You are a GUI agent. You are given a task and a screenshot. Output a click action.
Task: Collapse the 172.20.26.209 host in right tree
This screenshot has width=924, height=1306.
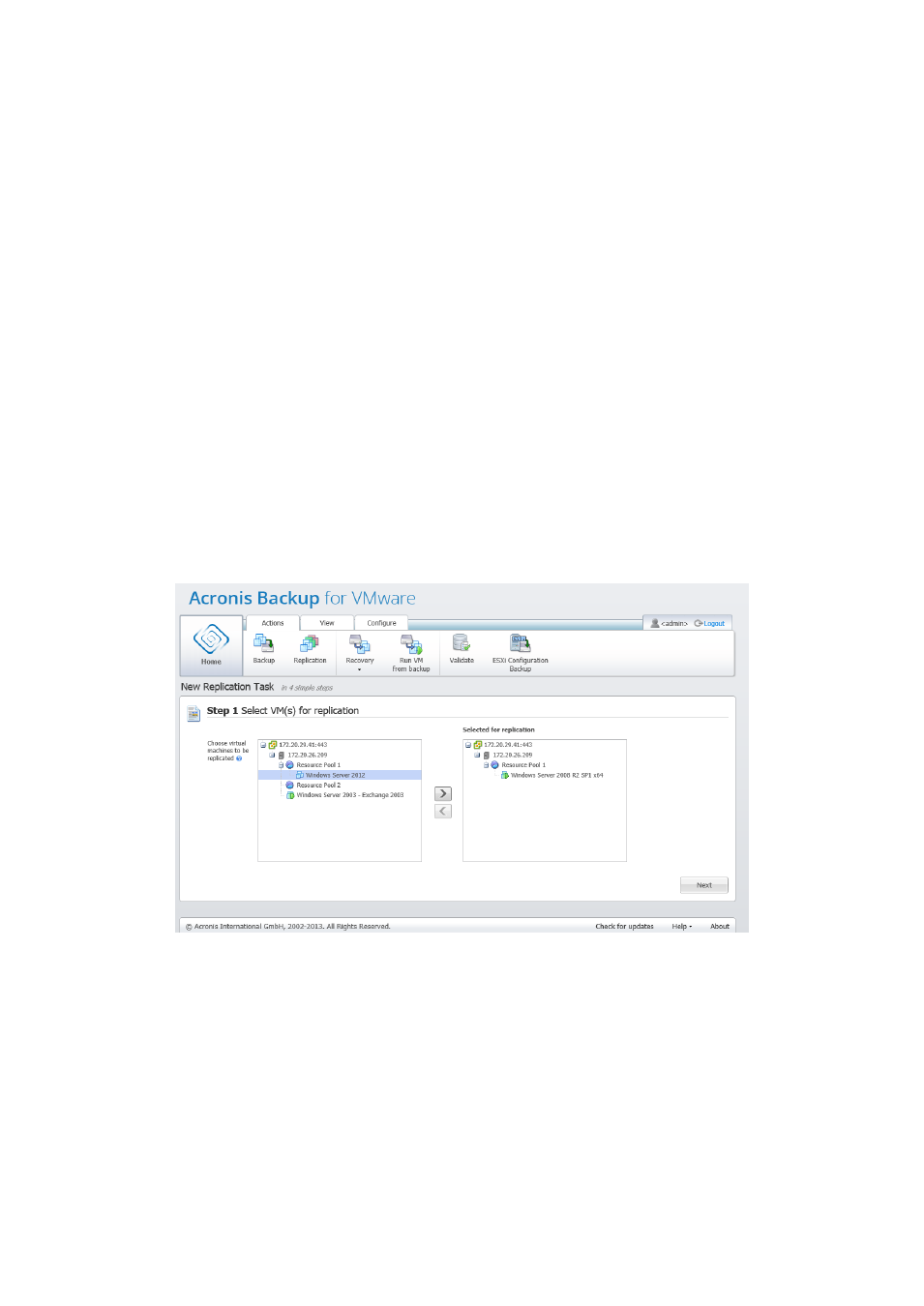(477, 756)
